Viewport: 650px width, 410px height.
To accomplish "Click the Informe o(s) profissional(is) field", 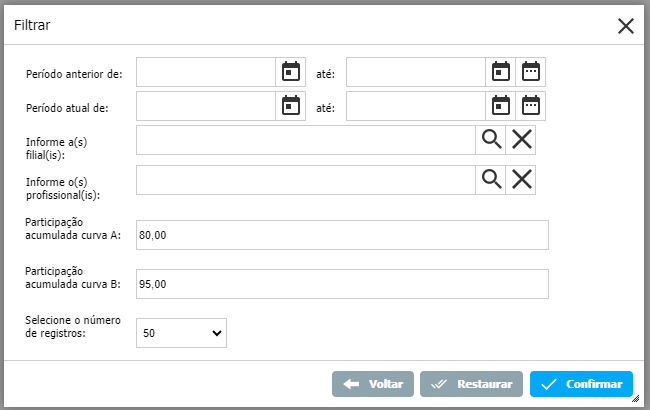I will [305, 180].
